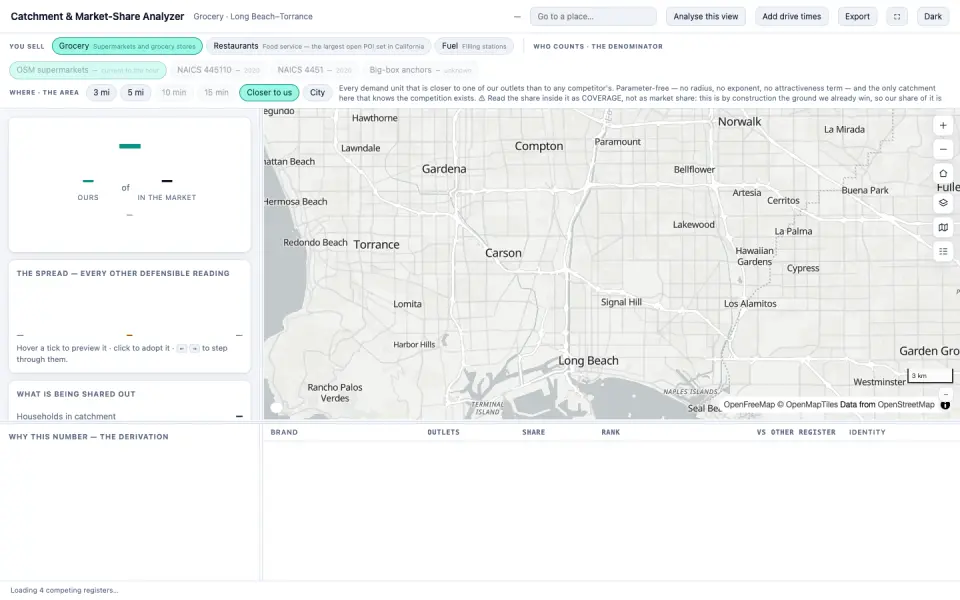Click the left tick in the spread

coord(20,335)
